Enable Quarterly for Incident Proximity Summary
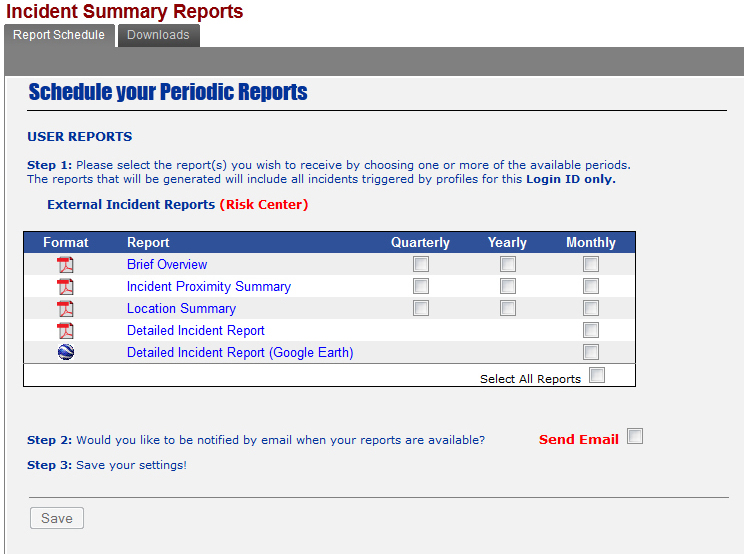Viewport: 744px width, 554px height. point(421,287)
